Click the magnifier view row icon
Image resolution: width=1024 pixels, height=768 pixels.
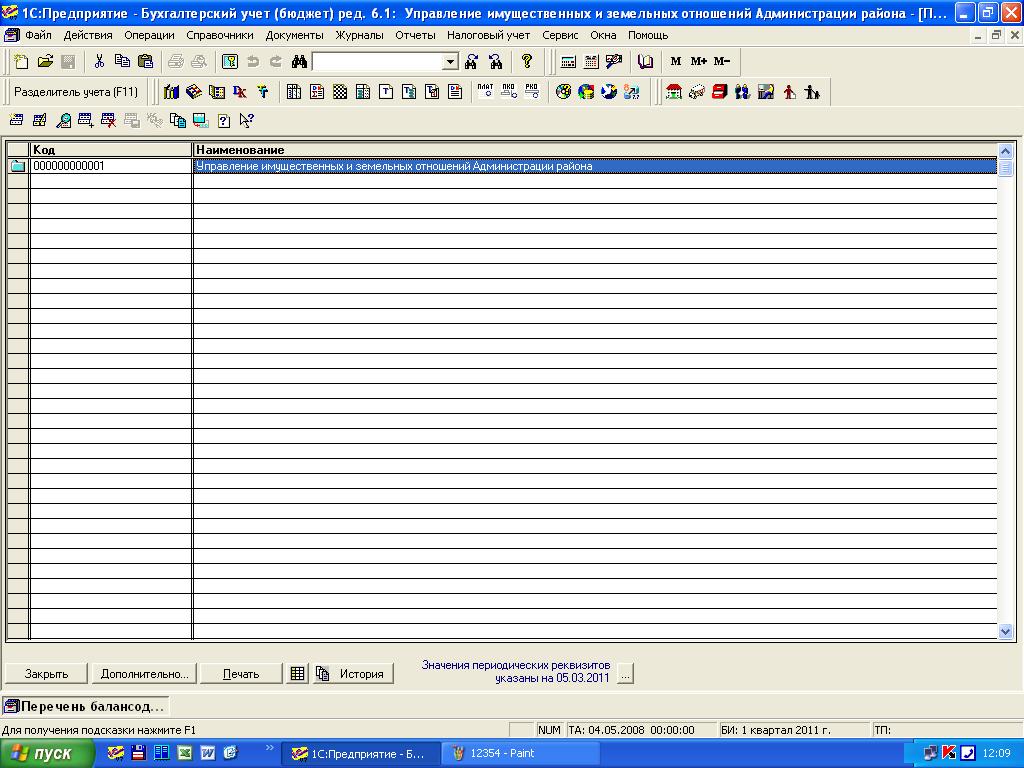[63, 120]
